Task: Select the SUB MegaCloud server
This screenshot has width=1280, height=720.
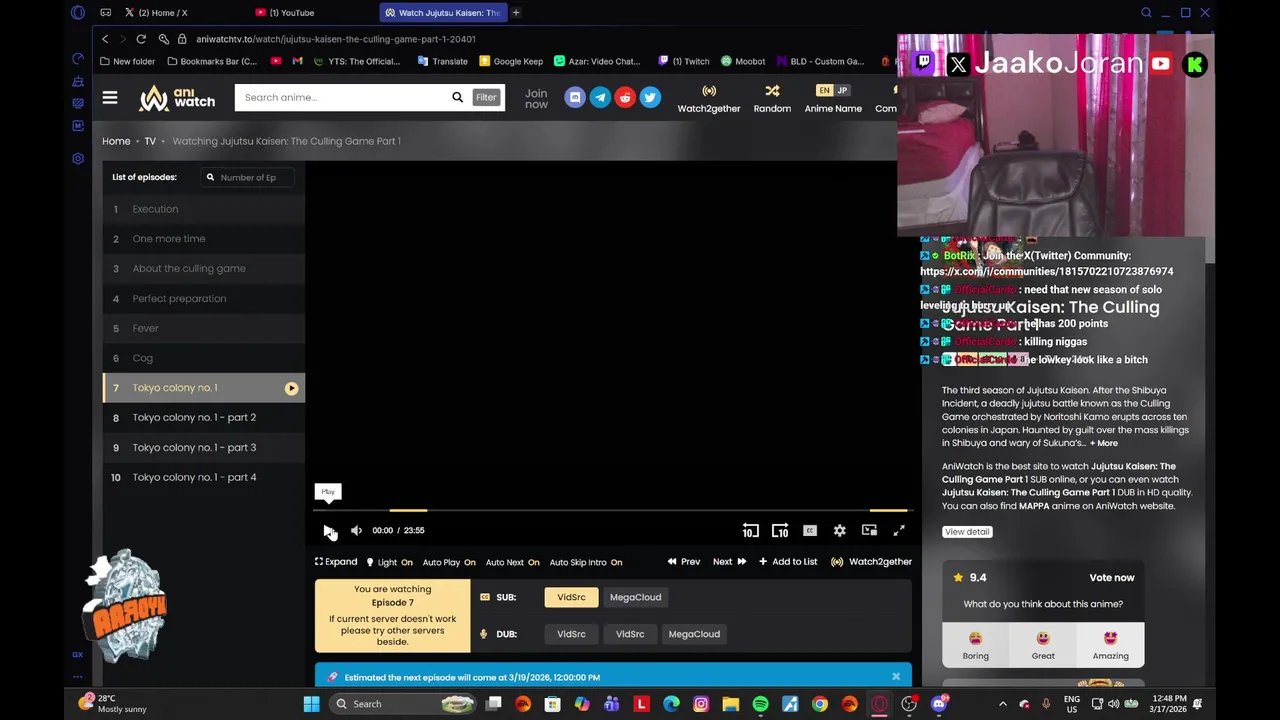Action: point(635,597)
